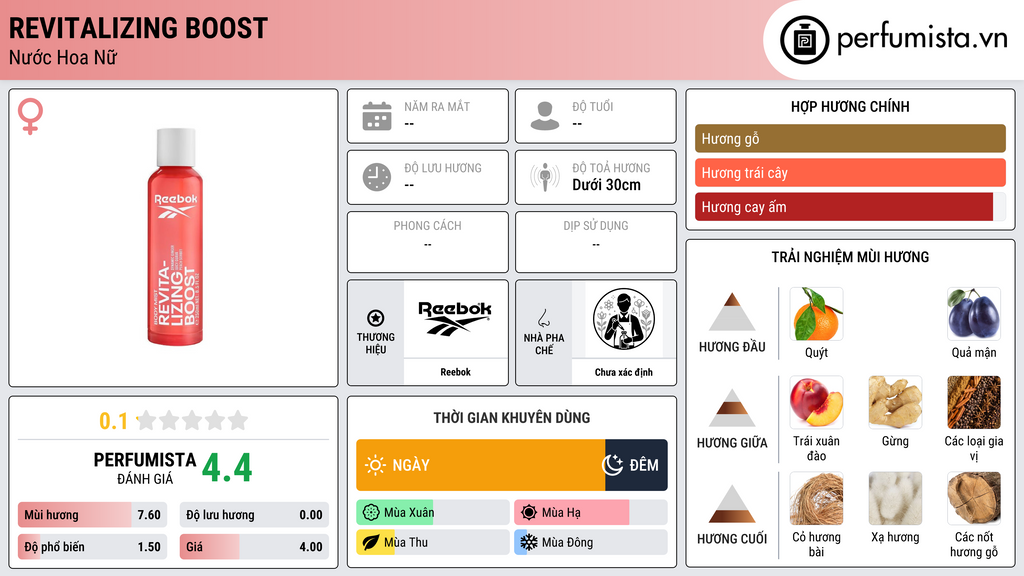The height and width of the screenshot is (576, 1024).
Task: Click the Nước Hoa Nữ subtitle
Action: click(63, 58)
